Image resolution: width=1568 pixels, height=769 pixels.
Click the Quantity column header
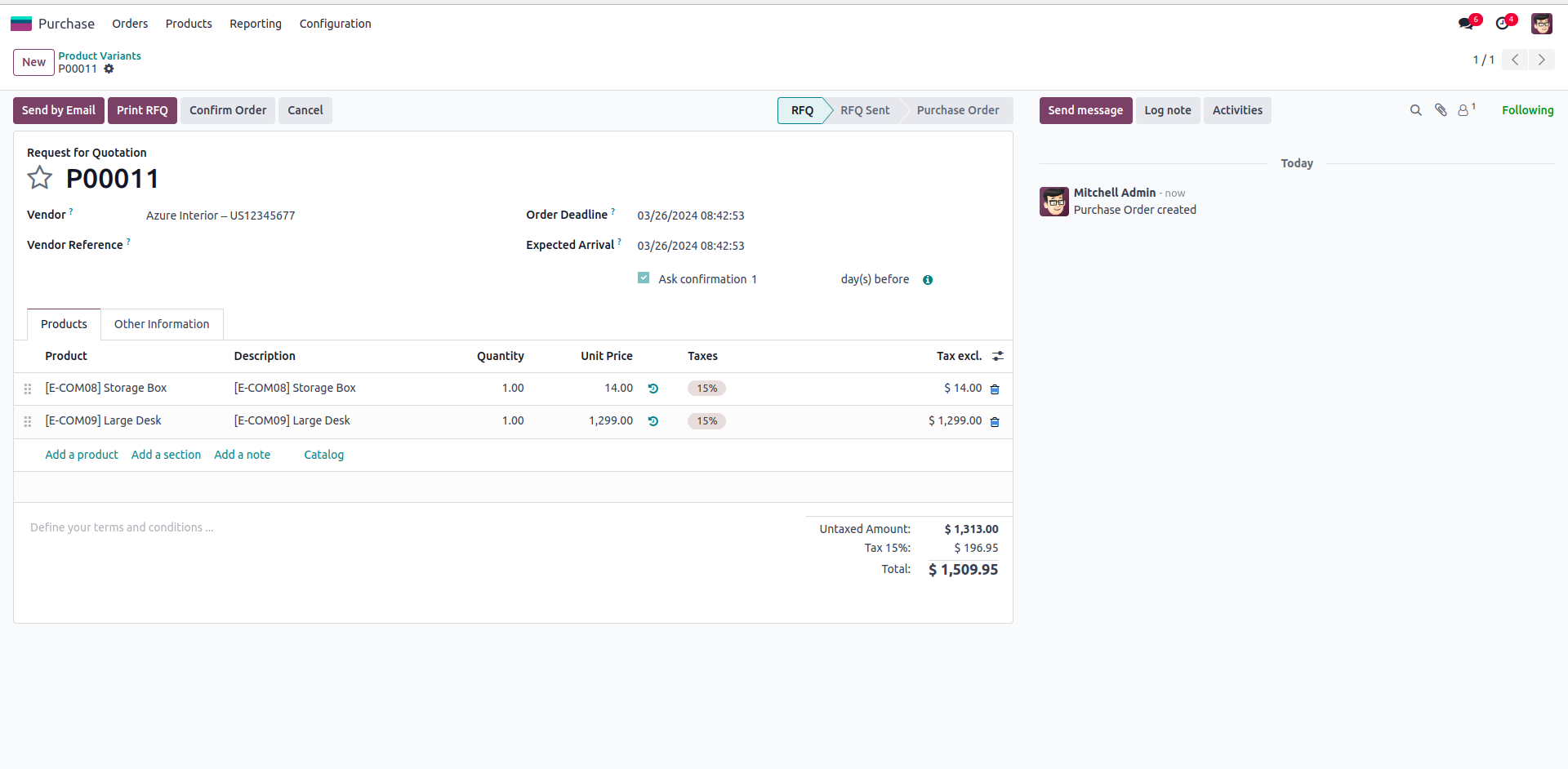(x=501, y=356)
